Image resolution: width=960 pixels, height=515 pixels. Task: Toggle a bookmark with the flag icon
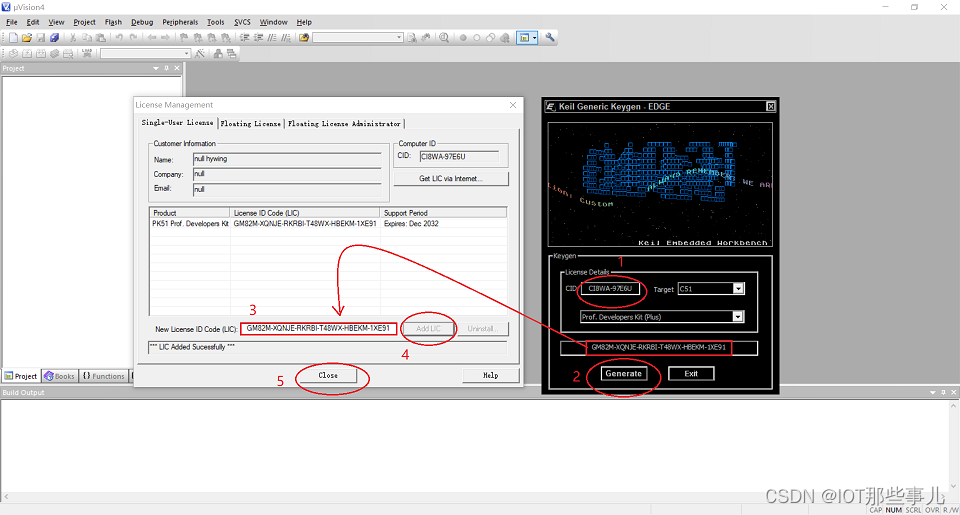pos(184,37)
